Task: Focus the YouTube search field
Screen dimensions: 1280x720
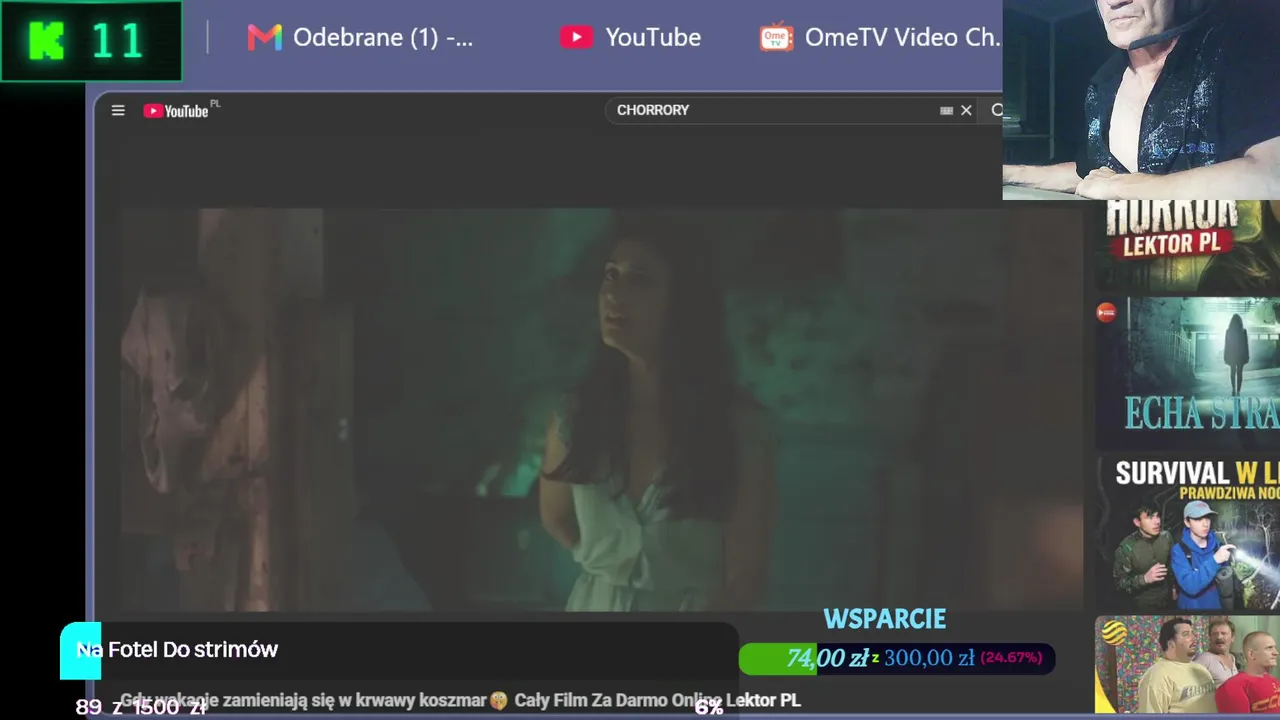Action: point(775,110)
